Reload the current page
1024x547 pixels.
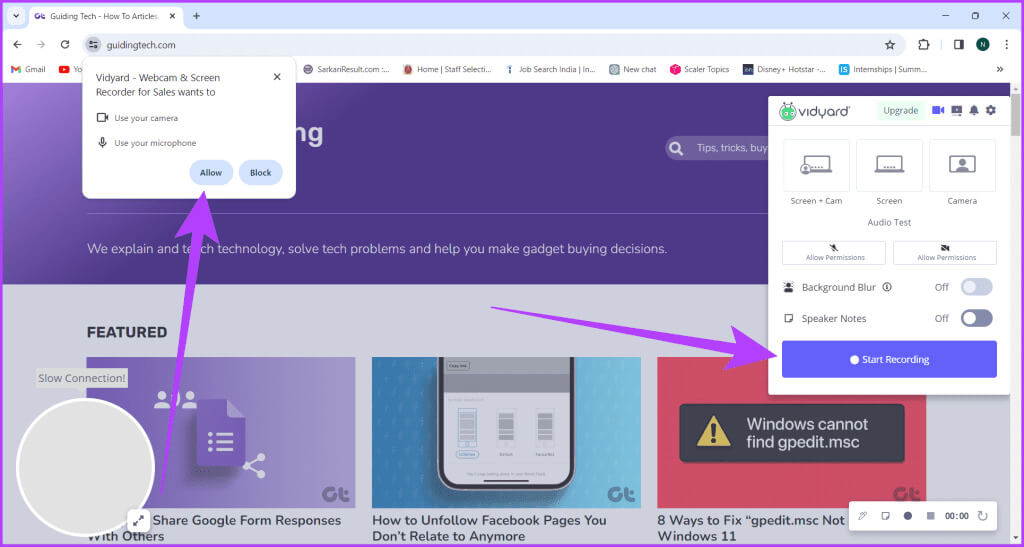tap(65, 44)
